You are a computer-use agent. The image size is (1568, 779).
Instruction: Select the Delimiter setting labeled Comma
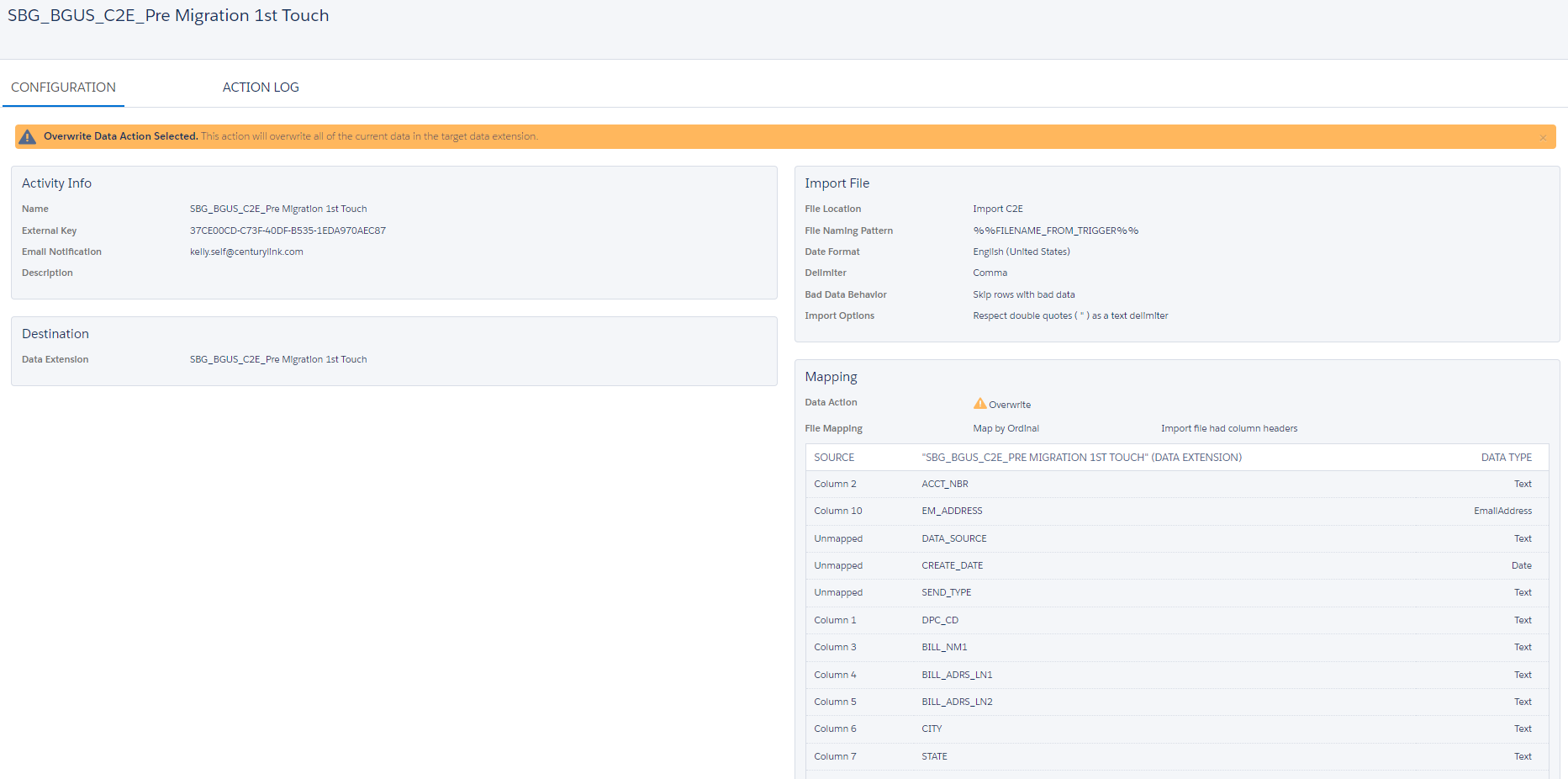990,272
